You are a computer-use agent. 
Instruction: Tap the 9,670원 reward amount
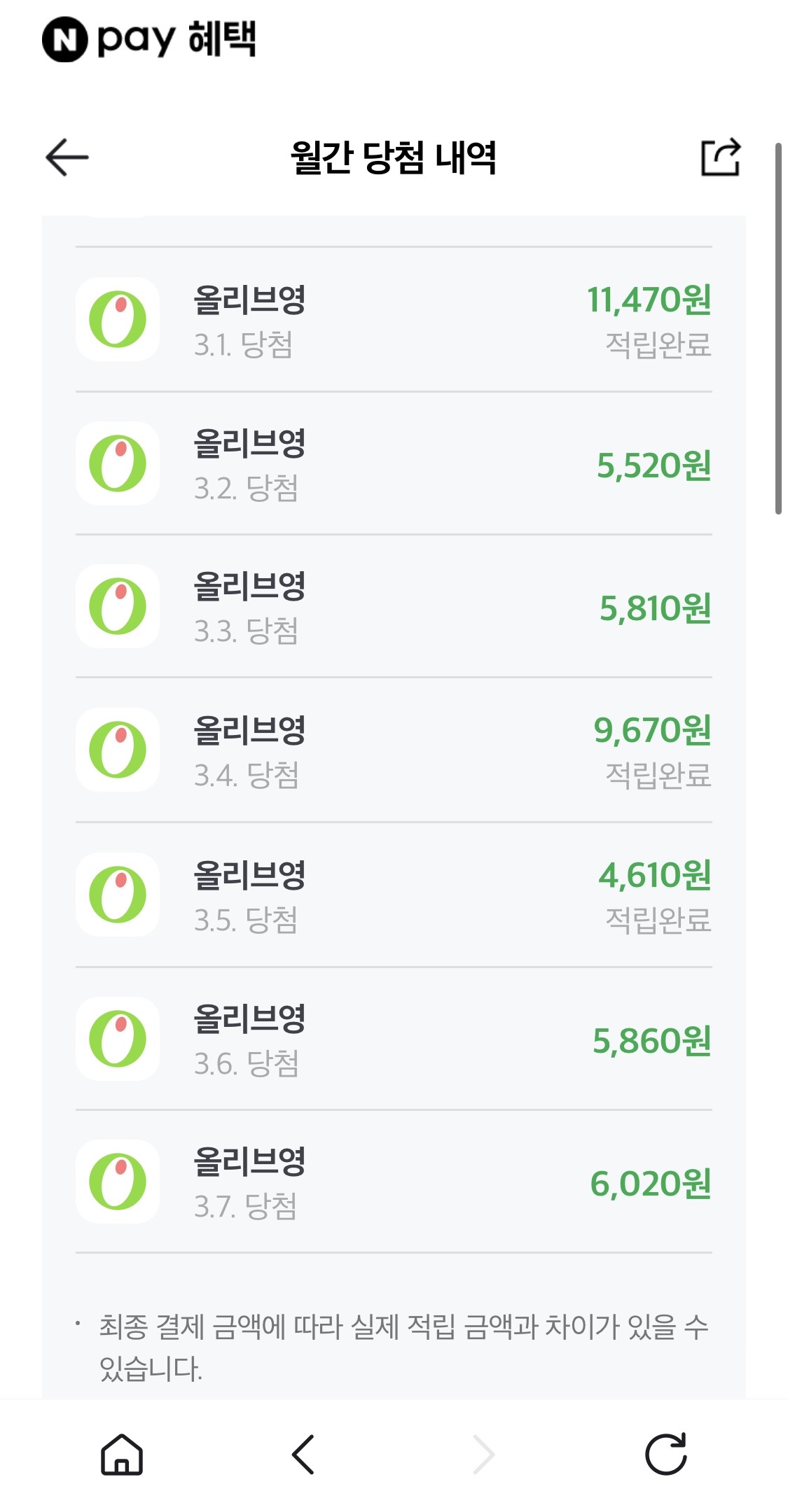coord(652,730)
